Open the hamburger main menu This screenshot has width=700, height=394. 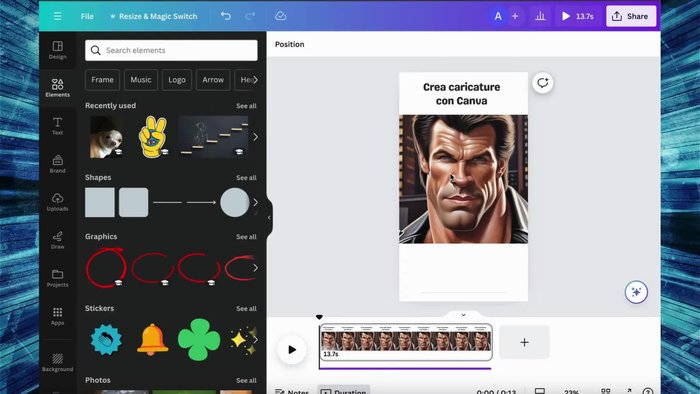[58, 16]
